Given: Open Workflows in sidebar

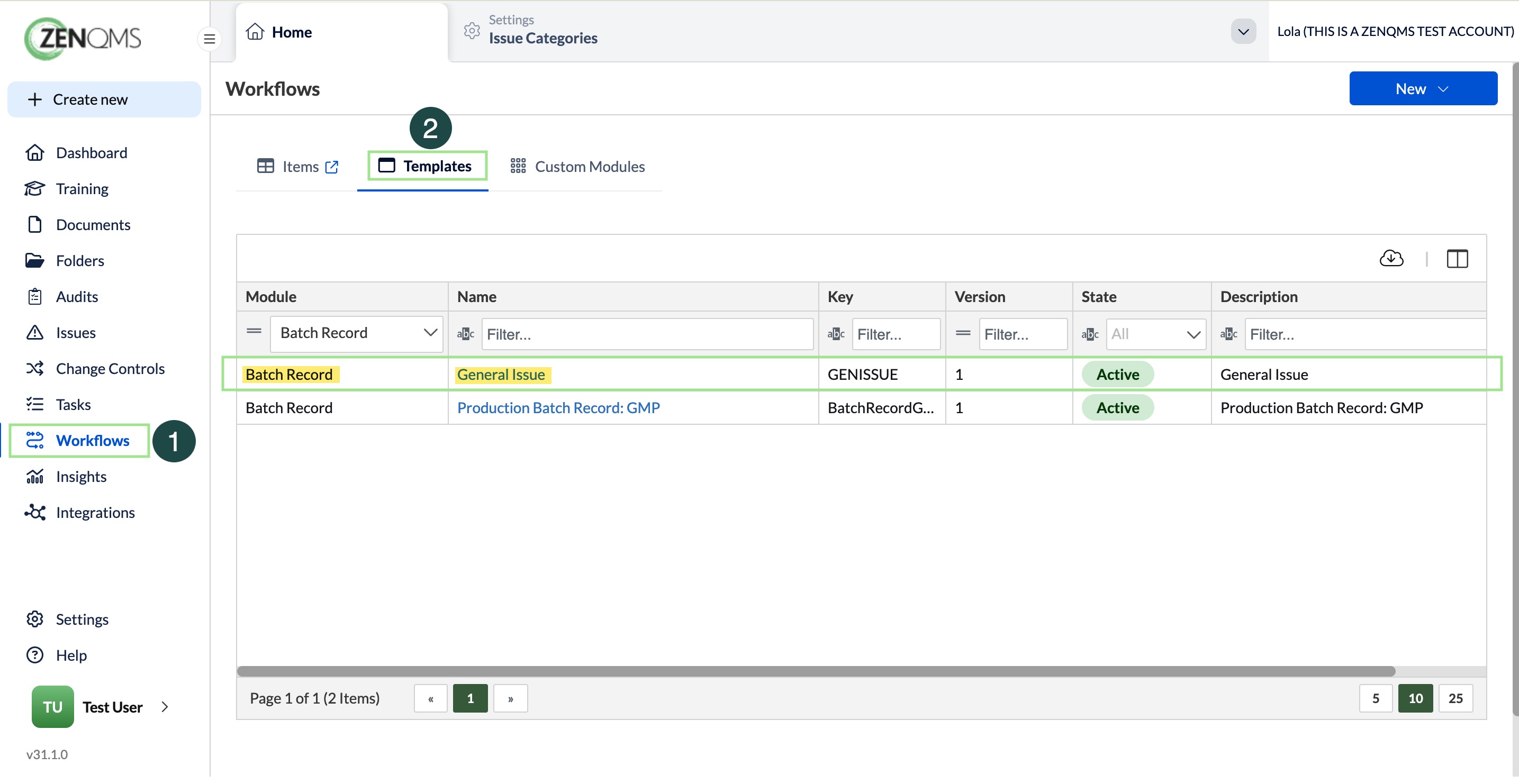Looking at the screenshot, I should (78, 440).
